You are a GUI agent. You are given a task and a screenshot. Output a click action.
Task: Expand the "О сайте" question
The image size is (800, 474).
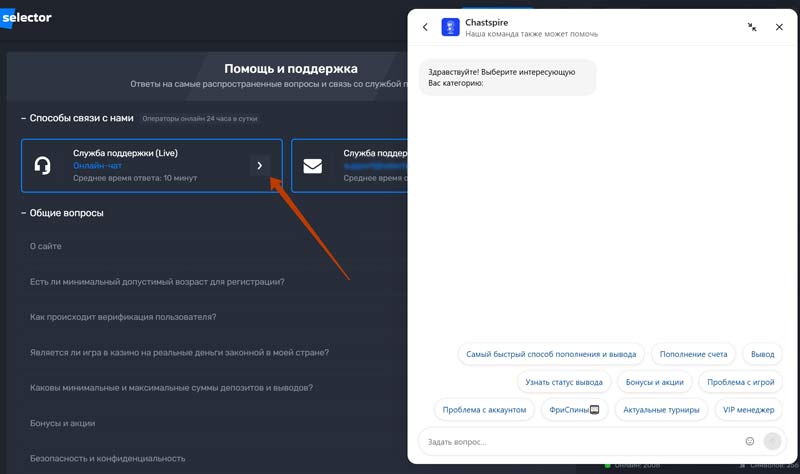tap(46, 245)
